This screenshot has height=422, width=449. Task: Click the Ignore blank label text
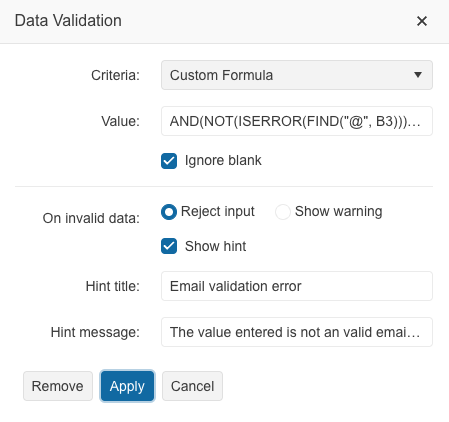point(223,160)
